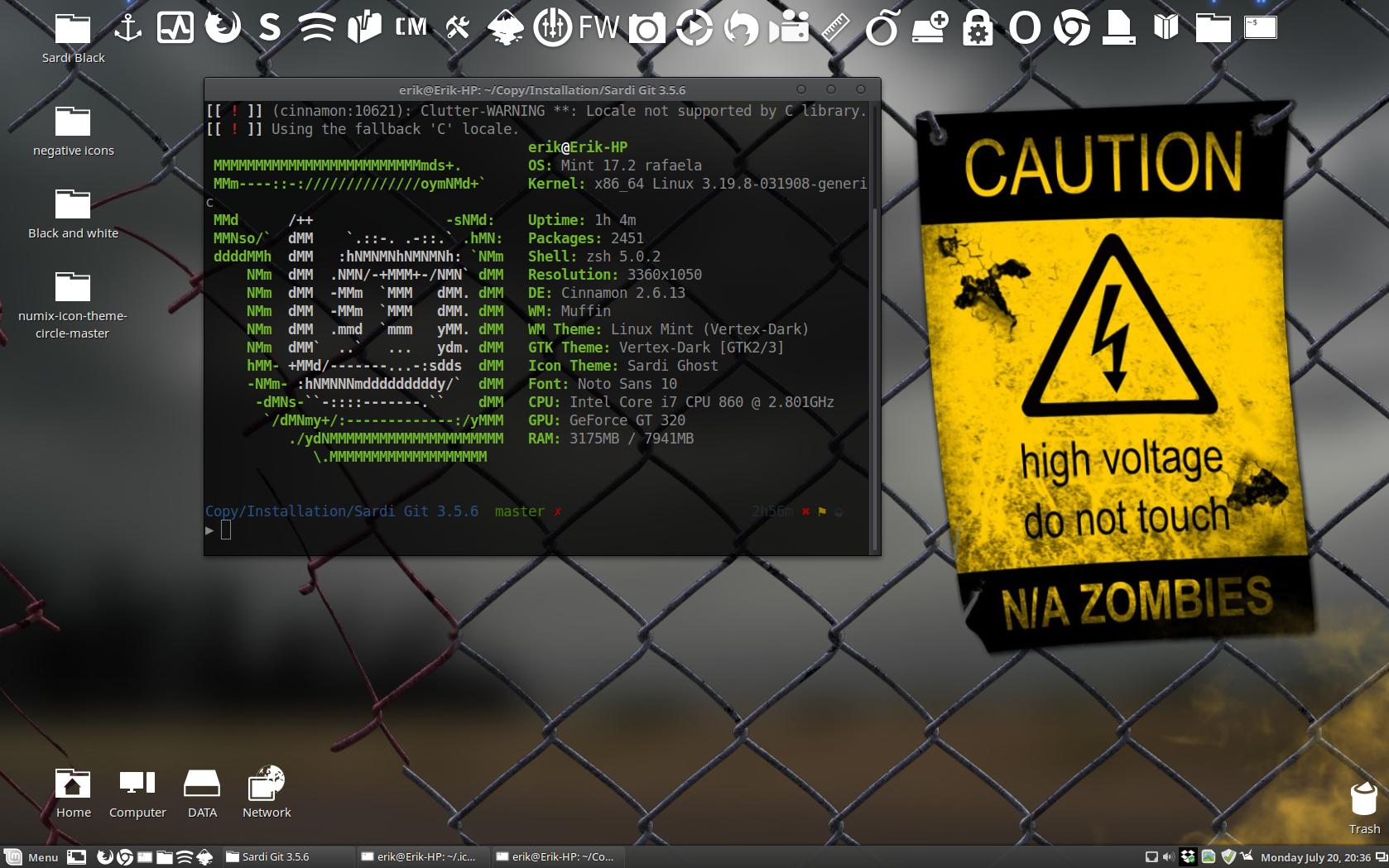
Task: Launch the ruler tool from the dock
Action: click(x=836, y=28)
